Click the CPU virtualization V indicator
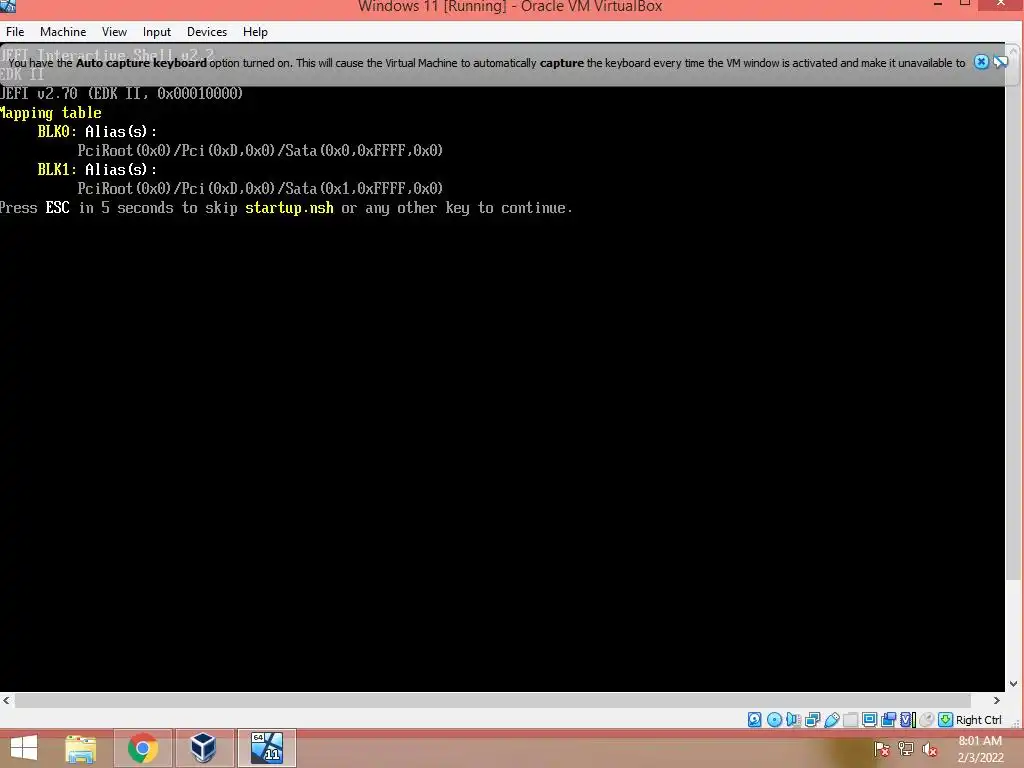The height and width of the screenshot is (768, 1024). (908, 720)
